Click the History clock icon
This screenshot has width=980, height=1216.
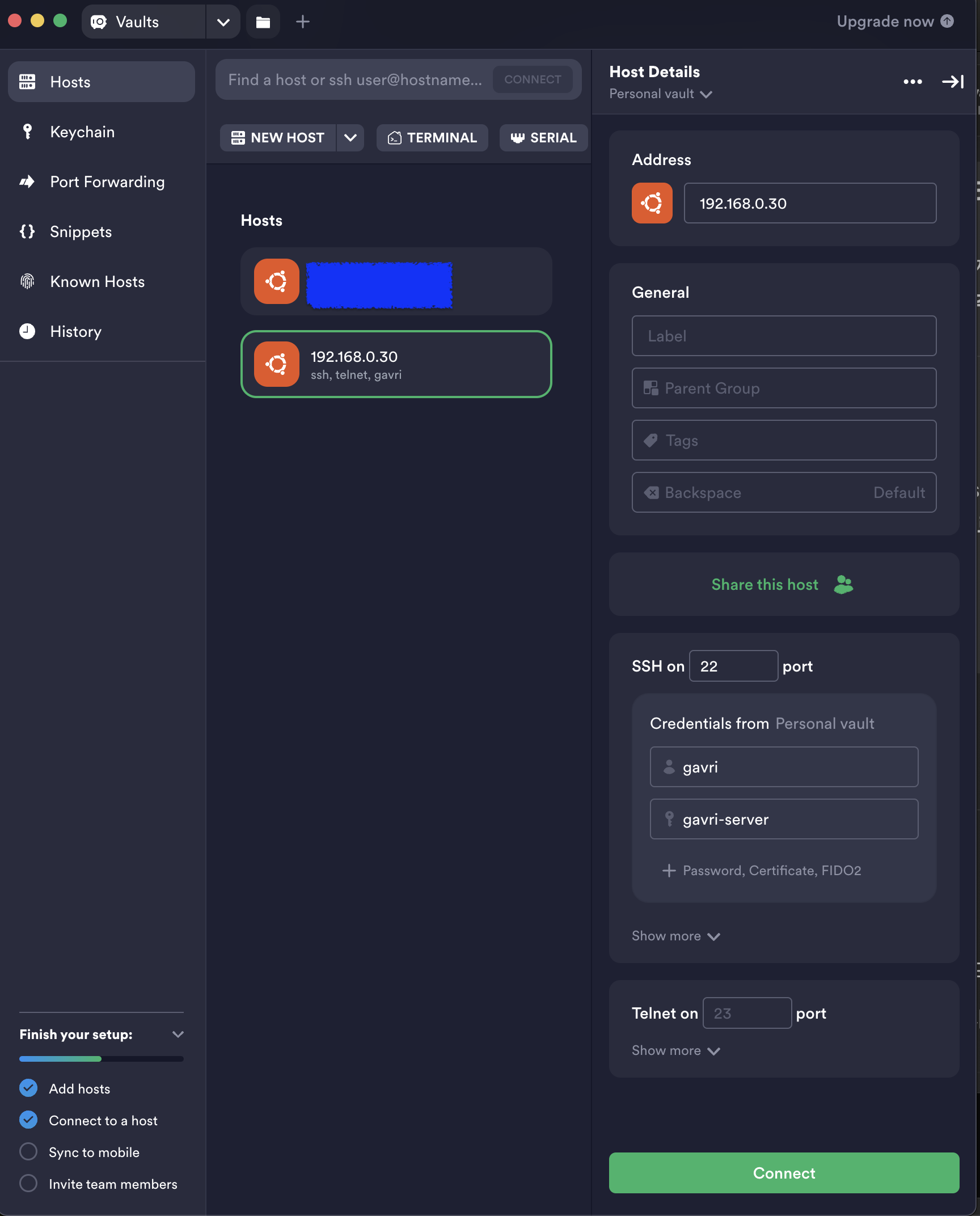coord(27,331)
